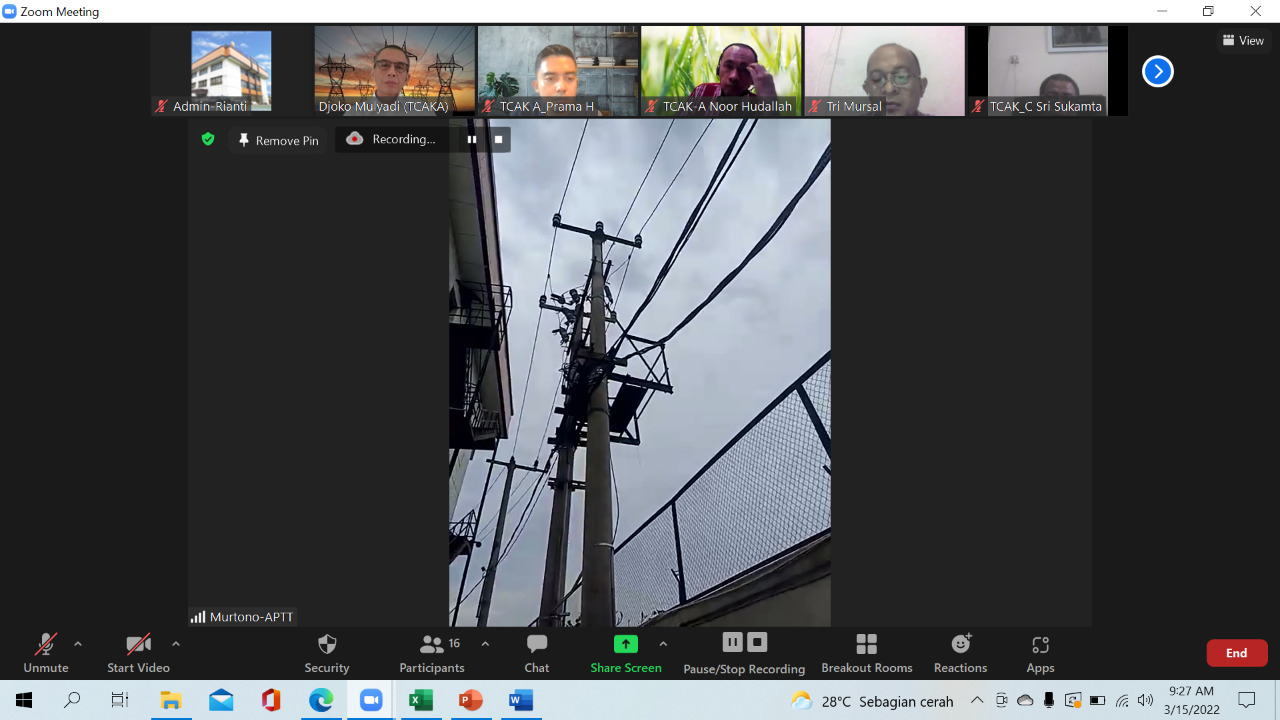
Task: Select Admin-Rianti video thumbnail
Action: (x=231, y=71)
